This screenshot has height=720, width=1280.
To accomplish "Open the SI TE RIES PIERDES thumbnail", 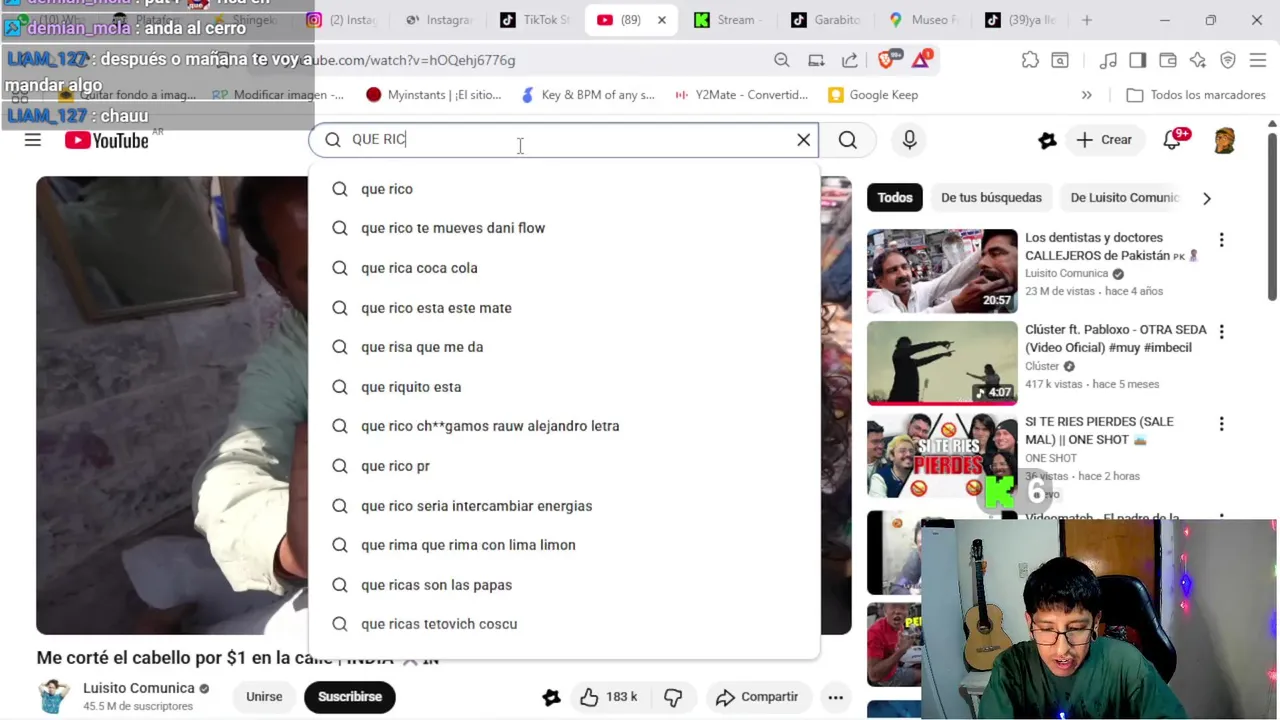I will pos(942,455).
